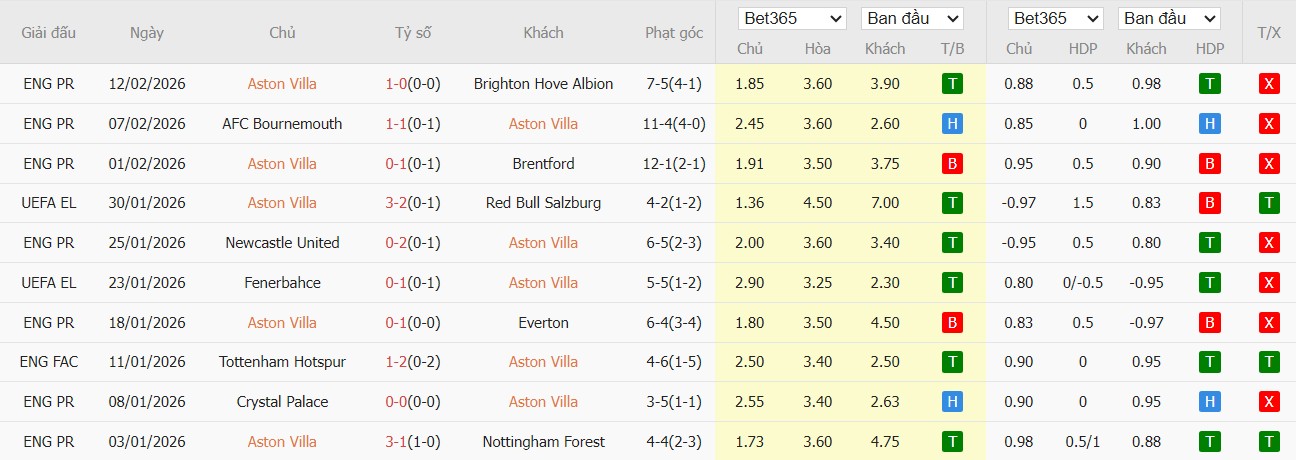
Task: Click green T/B badge in Fenerbahce row
Action: (x=952, y=283)
